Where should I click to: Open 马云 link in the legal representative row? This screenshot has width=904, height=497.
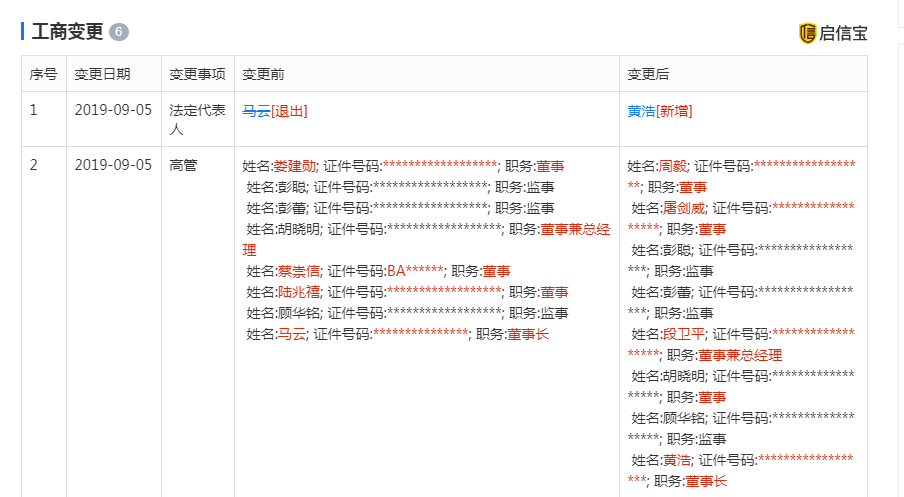tap(256, 111)
